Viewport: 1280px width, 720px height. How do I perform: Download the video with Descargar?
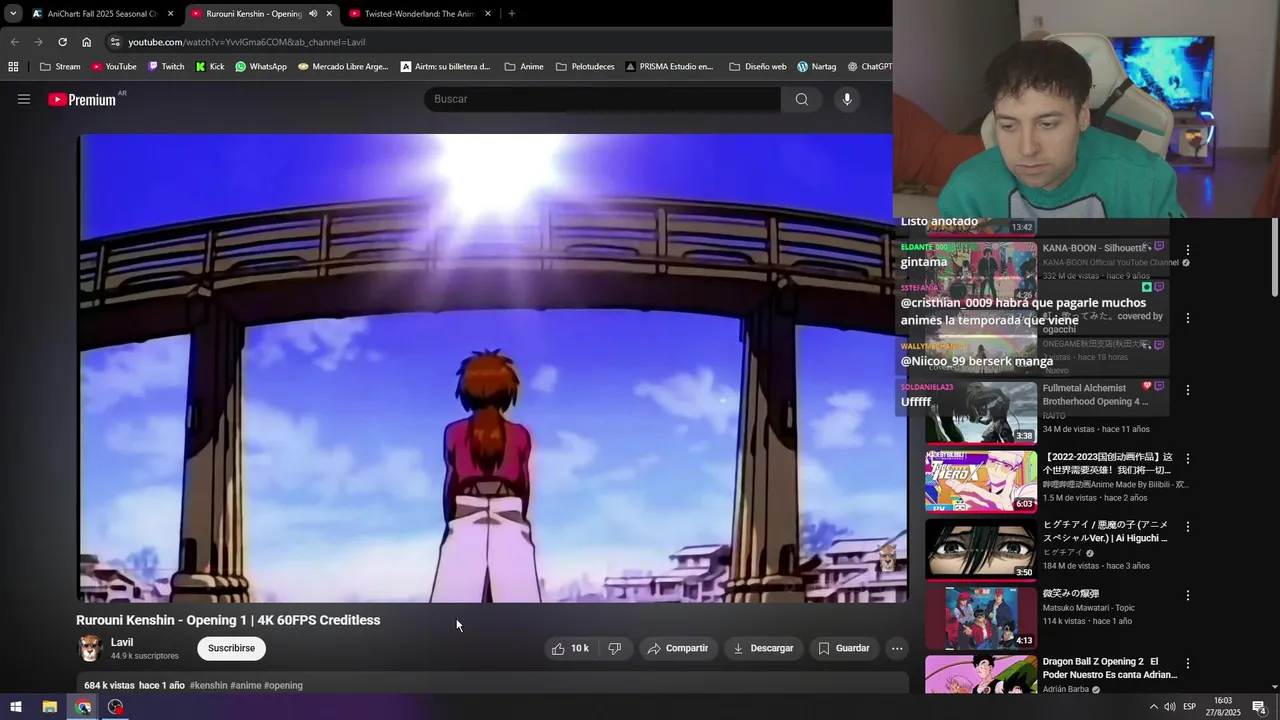point(763,648)
